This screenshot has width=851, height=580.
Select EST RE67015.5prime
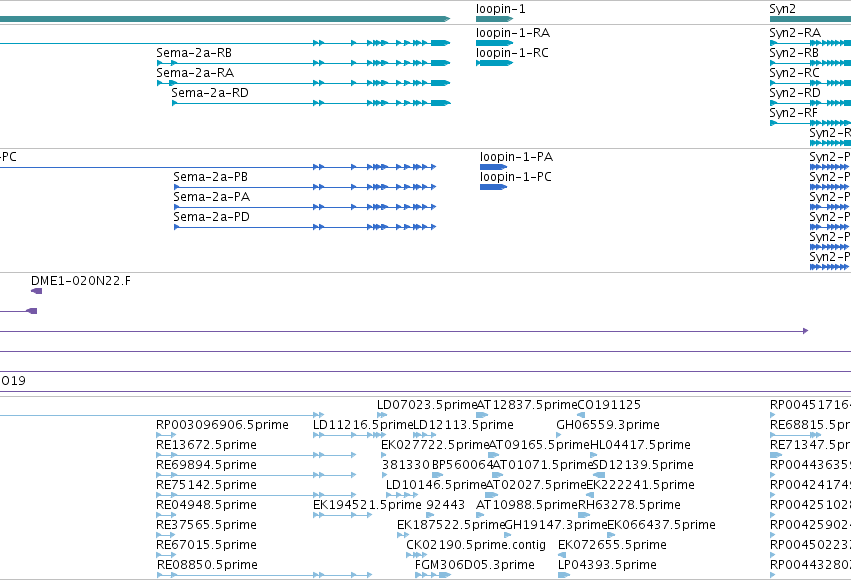tap(206, 546)
